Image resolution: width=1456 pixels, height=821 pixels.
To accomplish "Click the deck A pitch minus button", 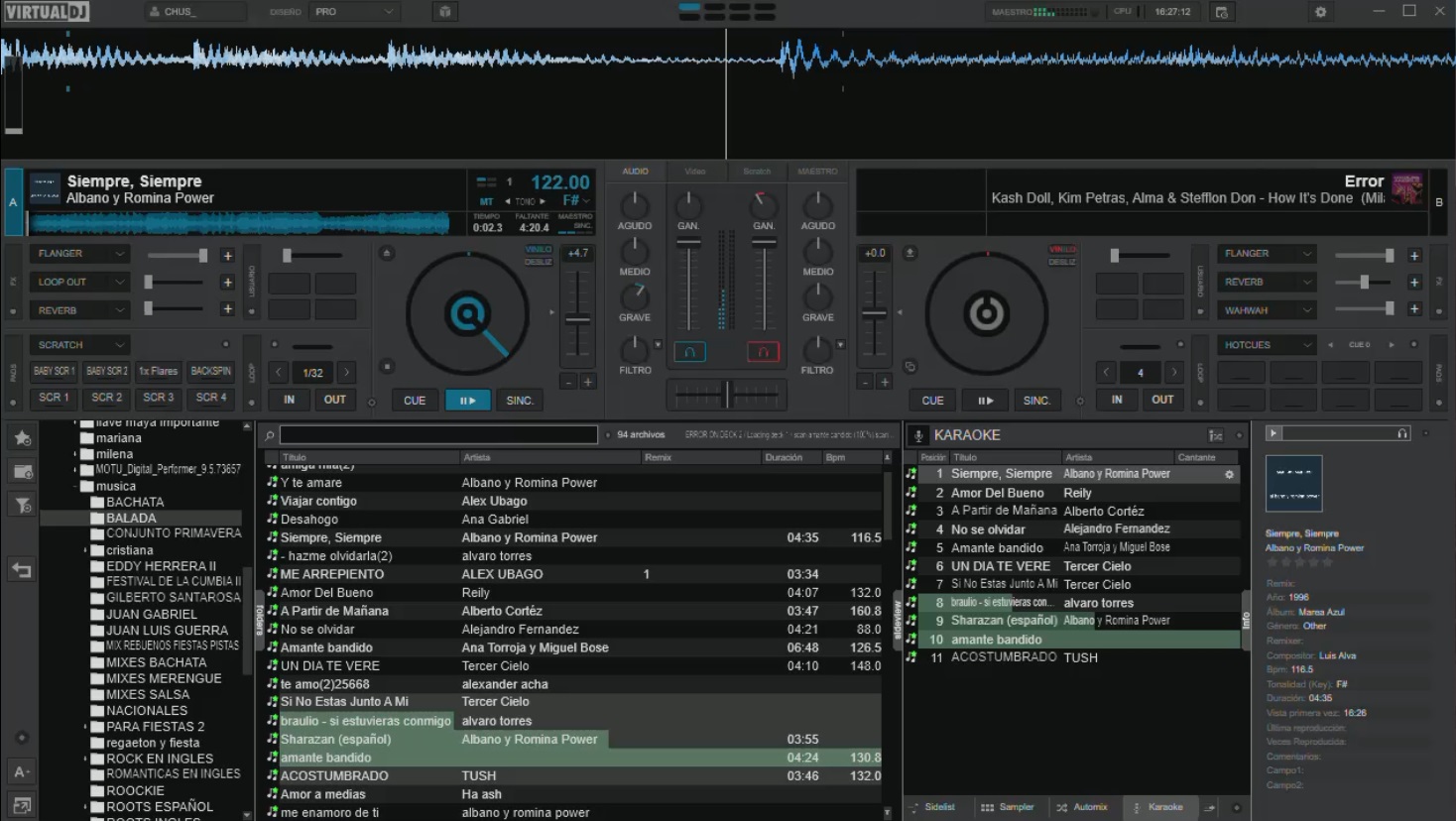I will [x=568, y=382].
